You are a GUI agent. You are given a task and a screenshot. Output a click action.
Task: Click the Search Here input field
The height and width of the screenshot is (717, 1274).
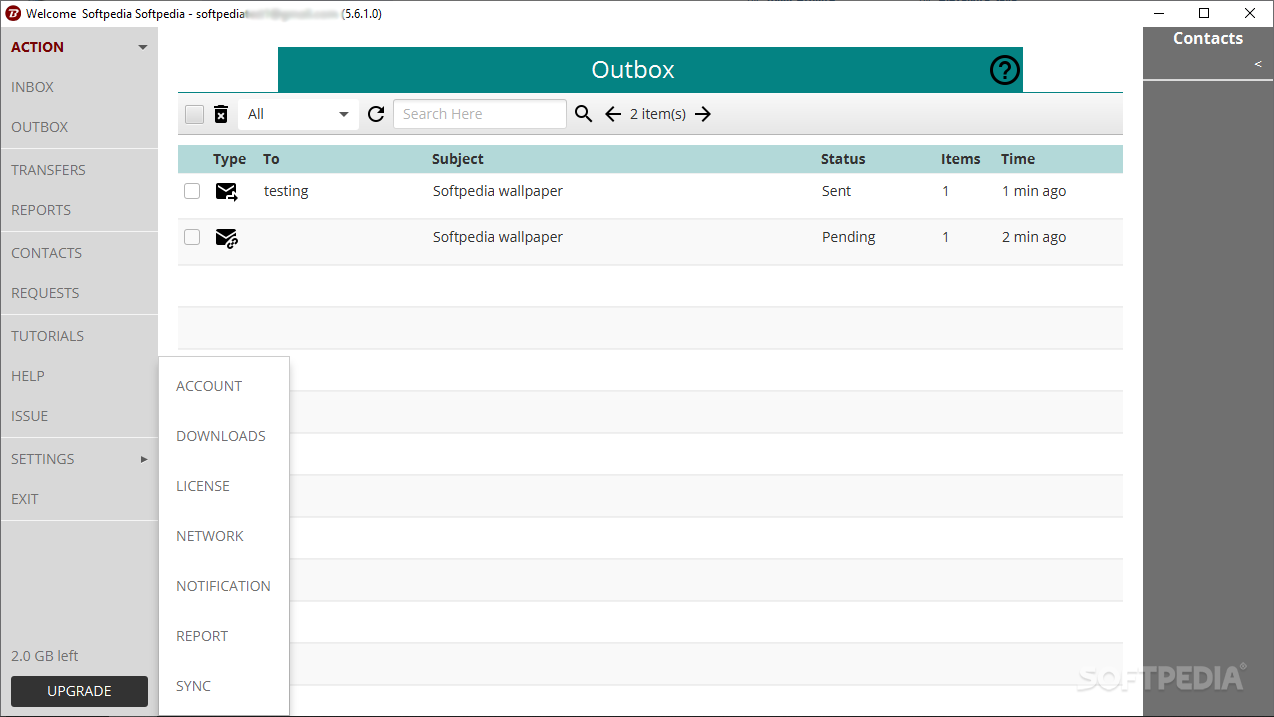pyautogui.click(x=480, y=114)
